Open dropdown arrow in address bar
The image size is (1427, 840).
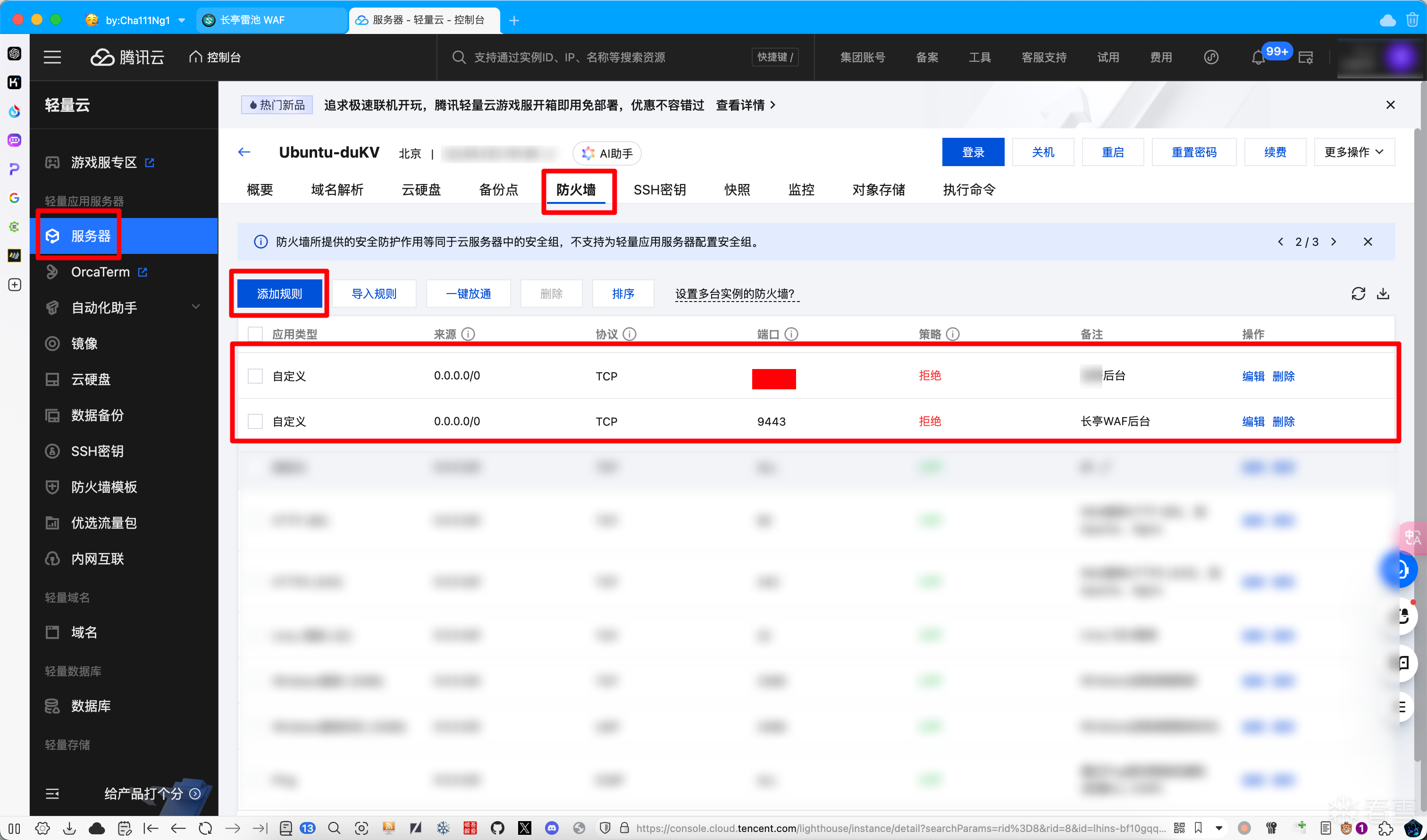[1218, 828]
